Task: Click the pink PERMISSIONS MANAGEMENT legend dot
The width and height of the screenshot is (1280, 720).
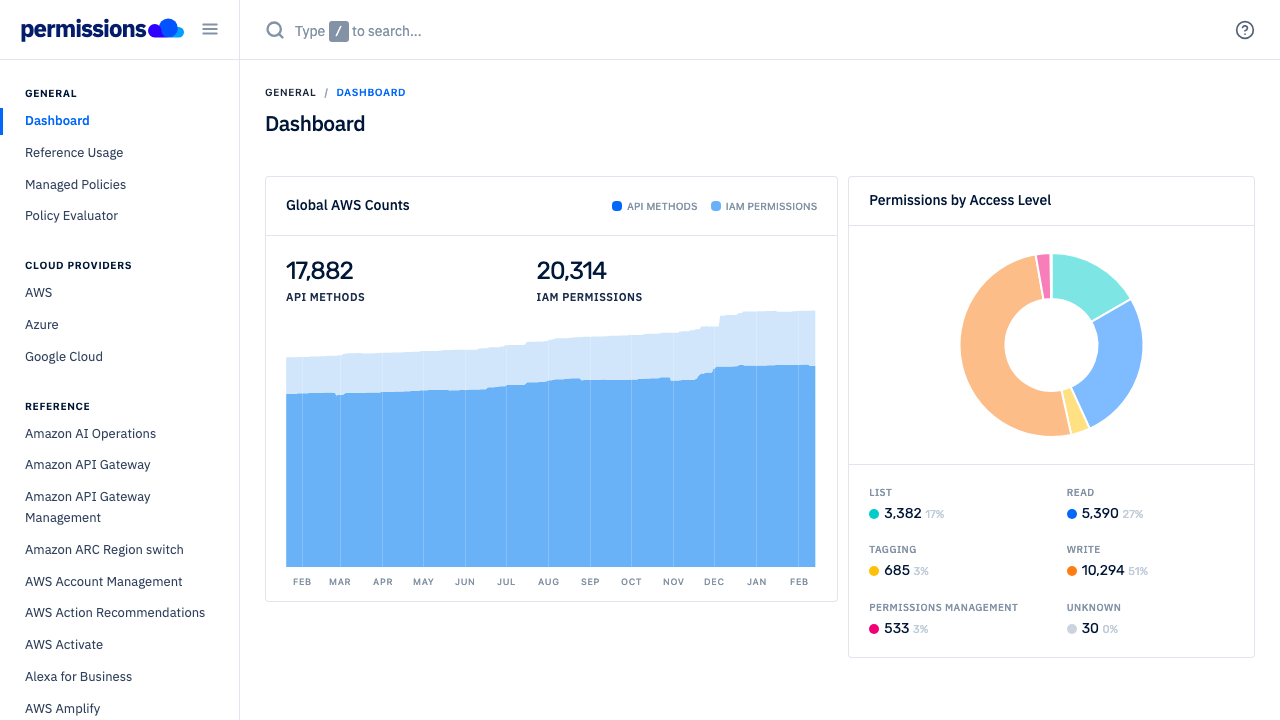Action: pos(874,629)
